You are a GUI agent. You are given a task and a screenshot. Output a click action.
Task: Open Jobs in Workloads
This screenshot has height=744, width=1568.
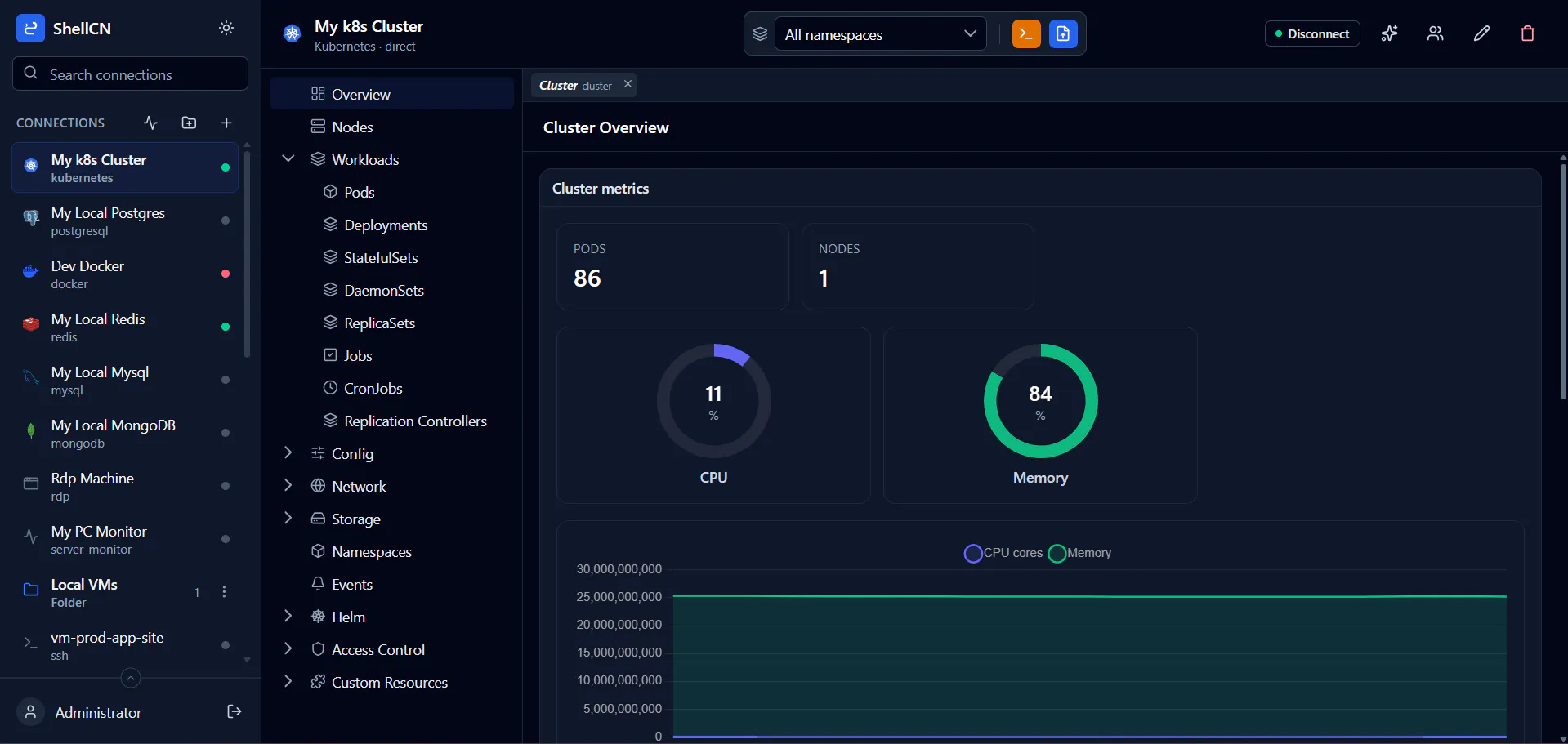[x=391, y=355]
